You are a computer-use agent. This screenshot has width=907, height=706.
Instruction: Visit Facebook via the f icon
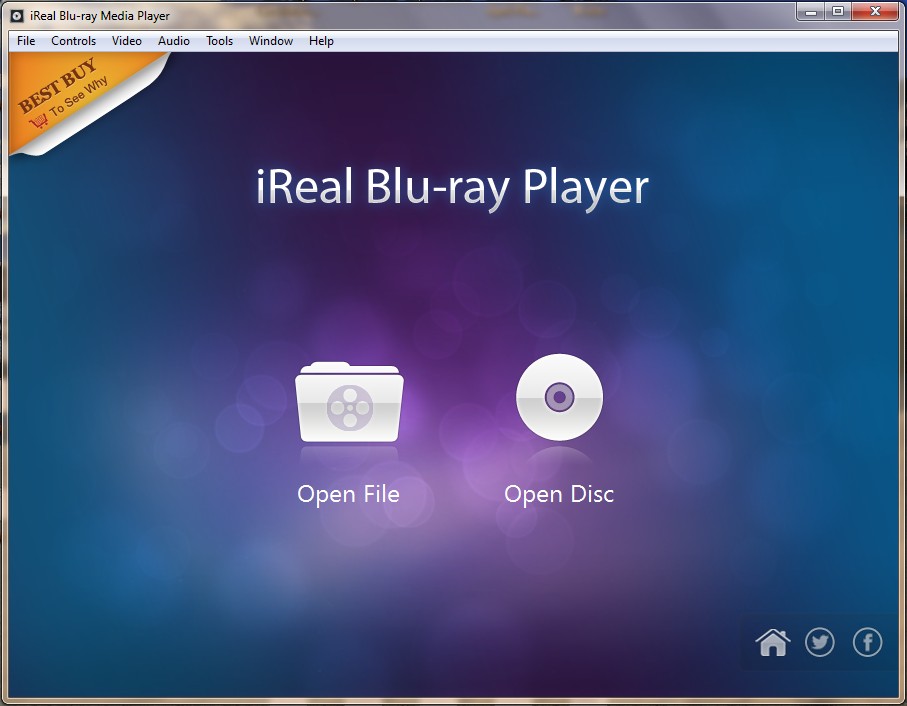coord(868,642)
